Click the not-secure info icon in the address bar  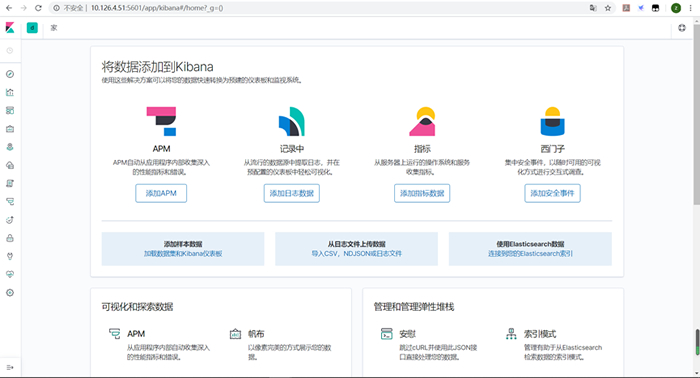(x=57, y=8)
